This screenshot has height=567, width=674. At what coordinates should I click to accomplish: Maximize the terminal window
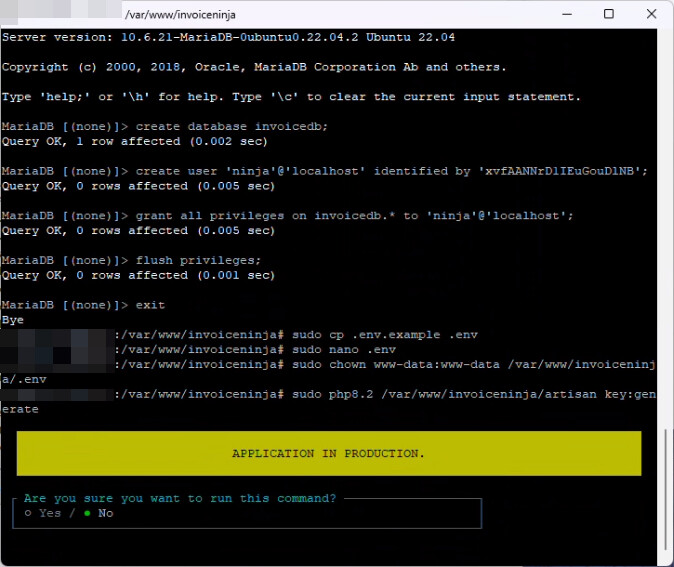pos(609,14)
